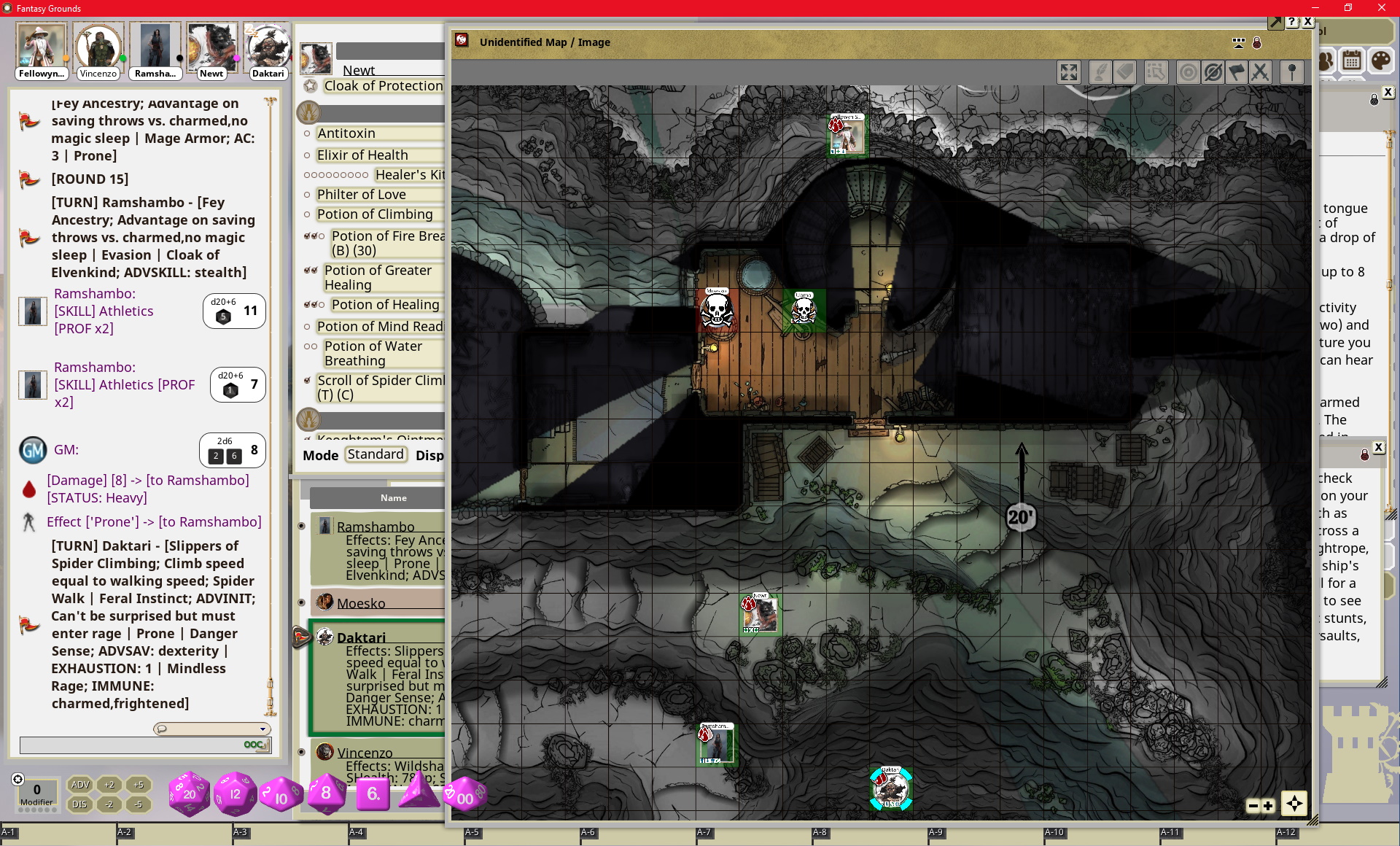Click the clear targeting crossed-circle icon
The image size is (1400, 846).
click(1213, 72)
